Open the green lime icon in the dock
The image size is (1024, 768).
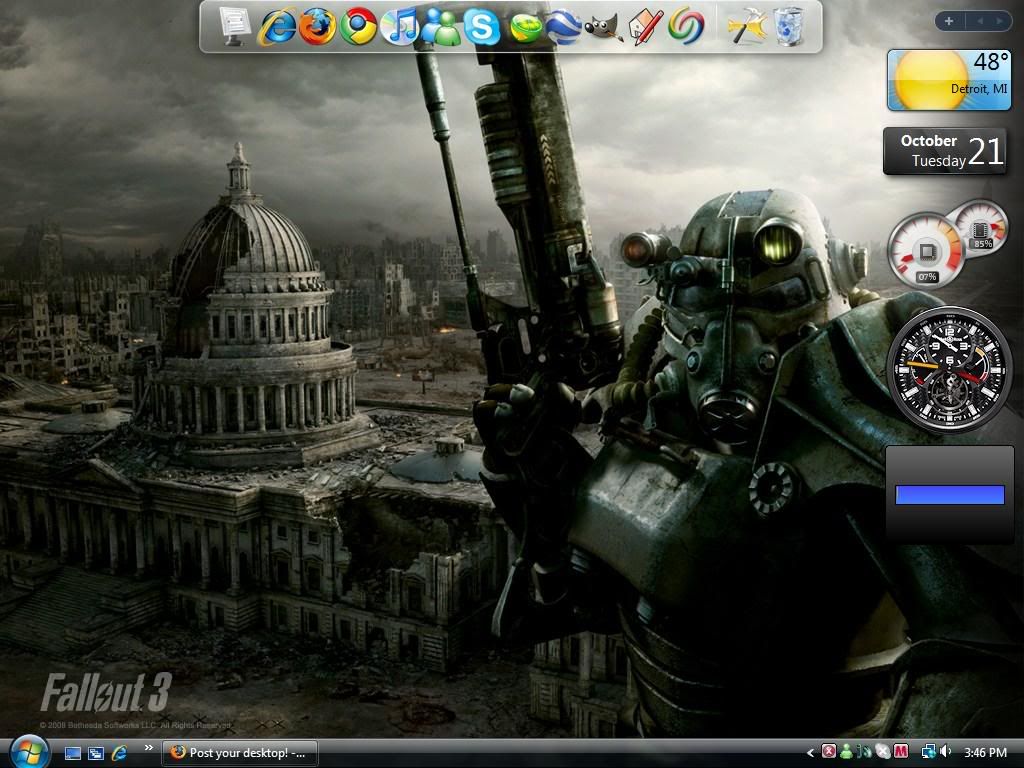click(x=526, y=27)
